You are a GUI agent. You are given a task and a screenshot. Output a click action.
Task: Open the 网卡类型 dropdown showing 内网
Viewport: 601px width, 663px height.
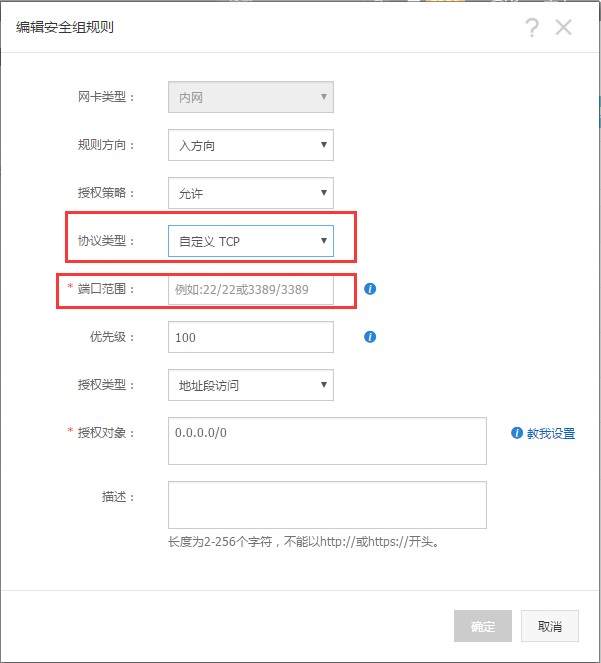[x=251, y=97]
